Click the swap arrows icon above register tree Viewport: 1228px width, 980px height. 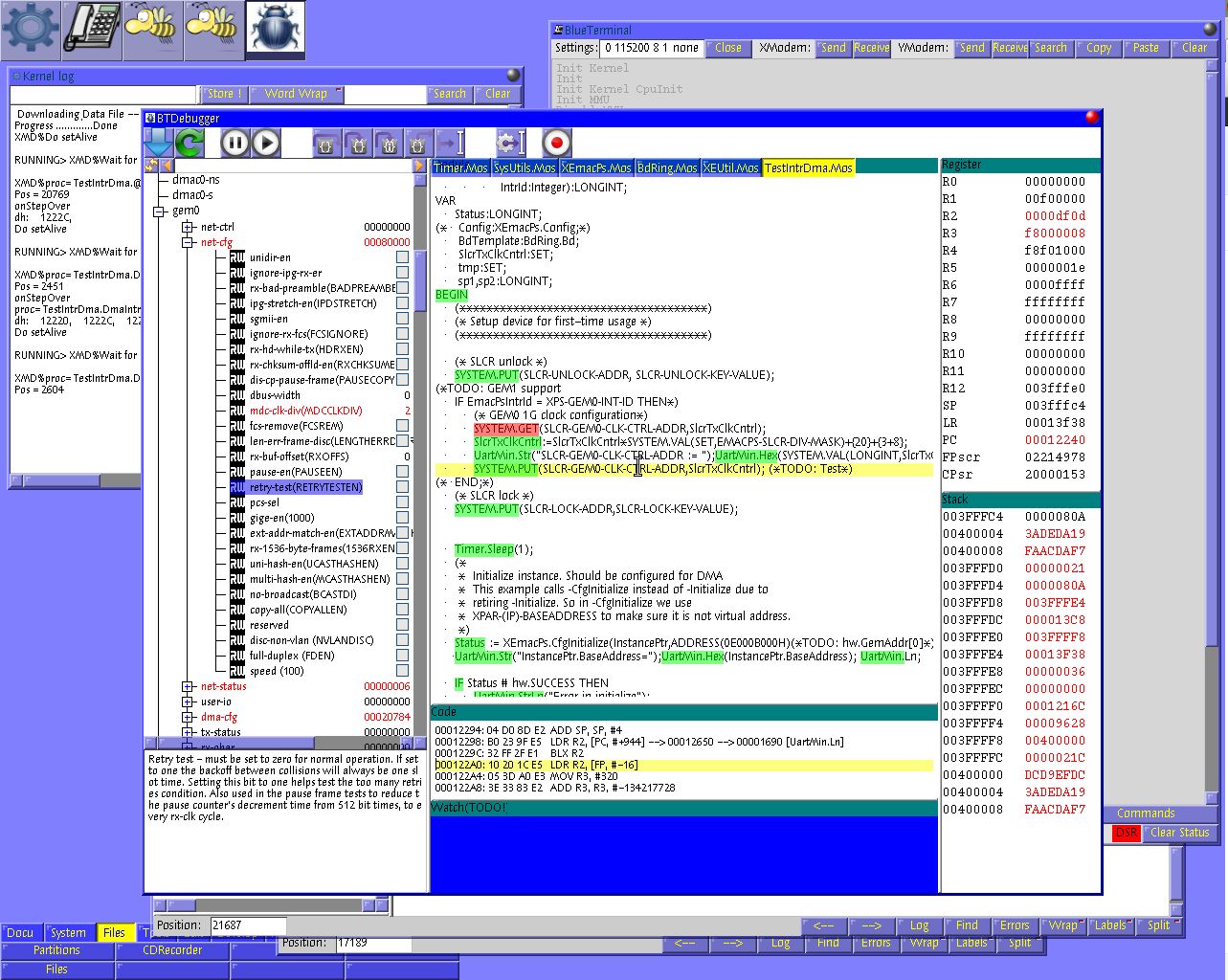tap(151, 167)
